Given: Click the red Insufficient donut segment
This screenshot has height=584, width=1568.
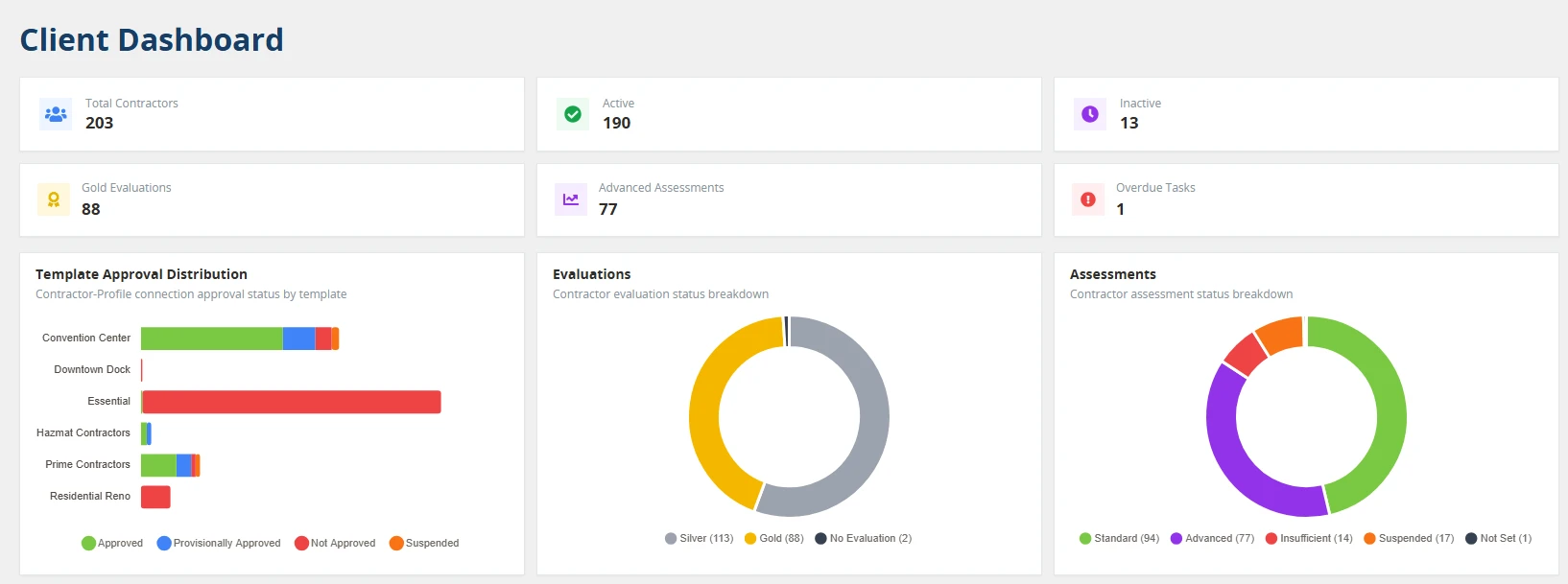Looking at the screenshot, I should [1247, 355].
